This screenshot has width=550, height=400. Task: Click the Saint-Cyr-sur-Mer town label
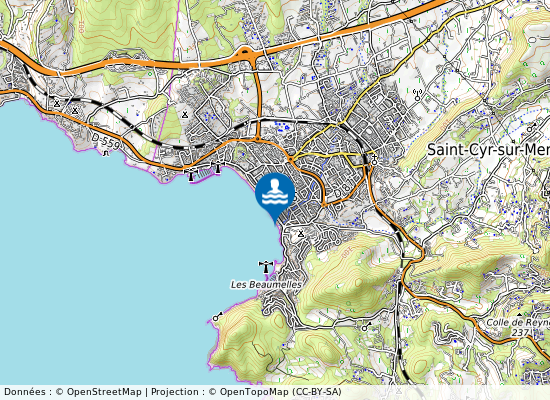point(488,150)
